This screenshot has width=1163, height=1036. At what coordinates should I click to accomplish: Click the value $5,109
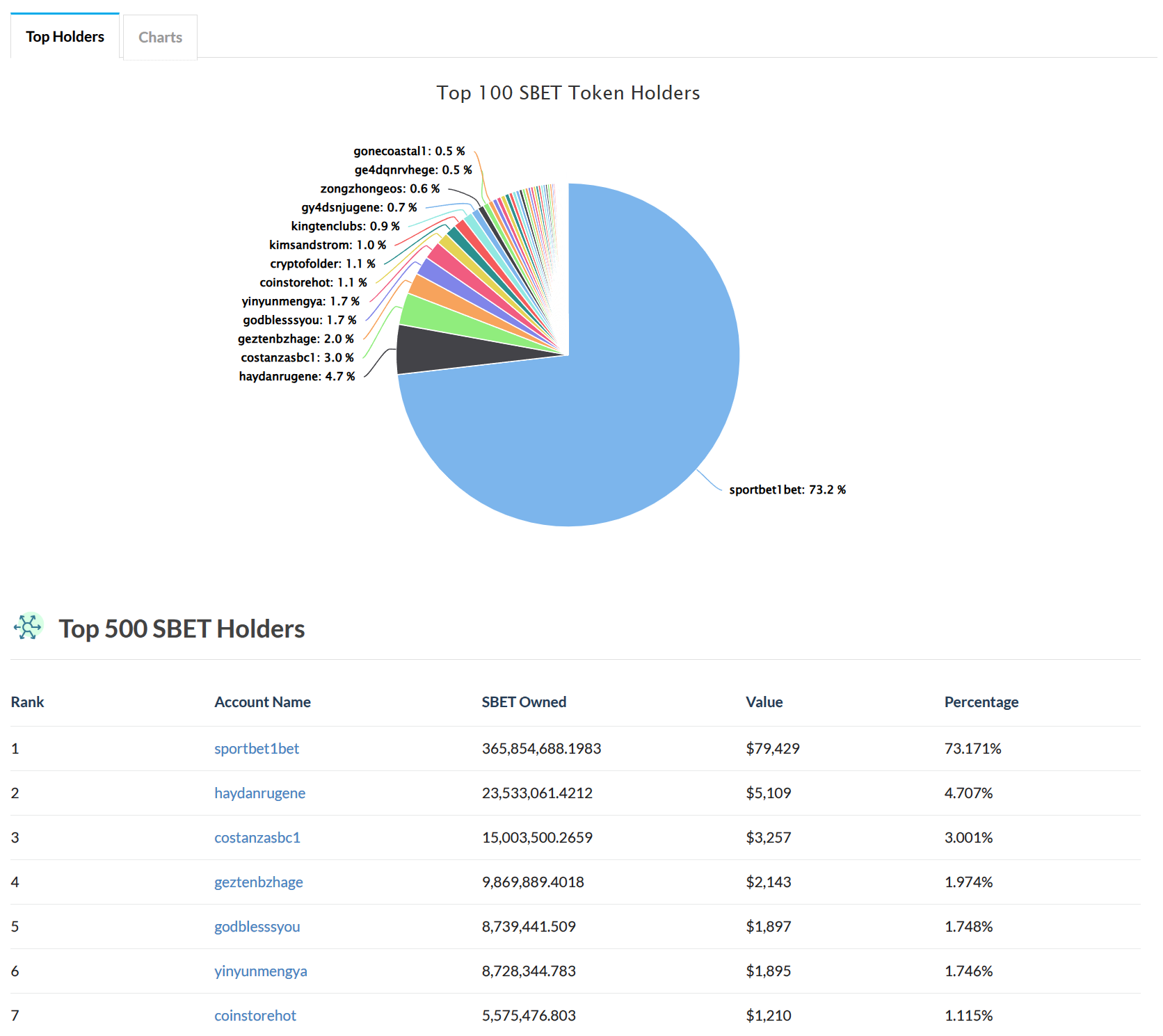pos(769,793)
